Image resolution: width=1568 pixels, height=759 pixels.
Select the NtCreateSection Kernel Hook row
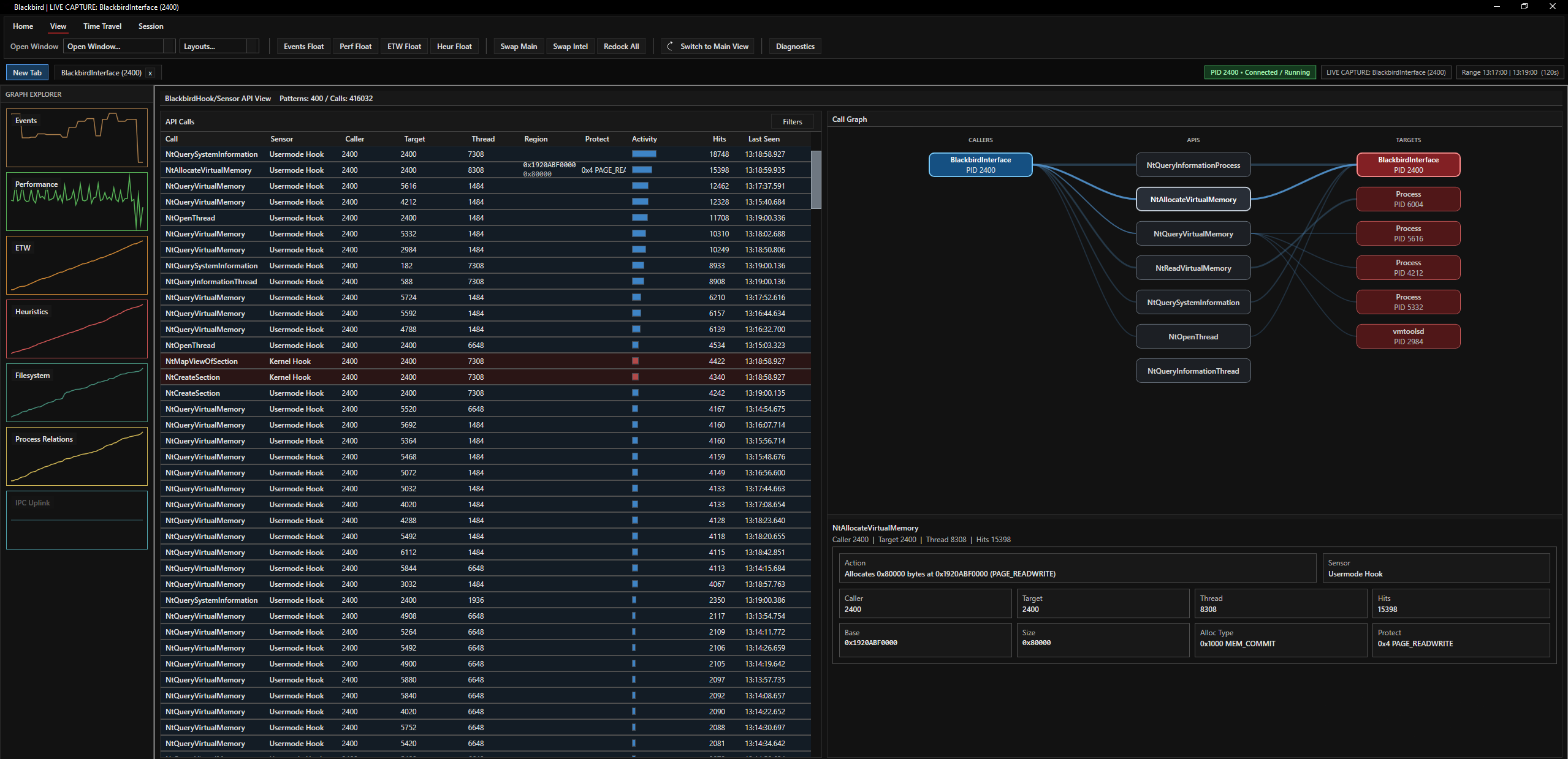(485, 377)
